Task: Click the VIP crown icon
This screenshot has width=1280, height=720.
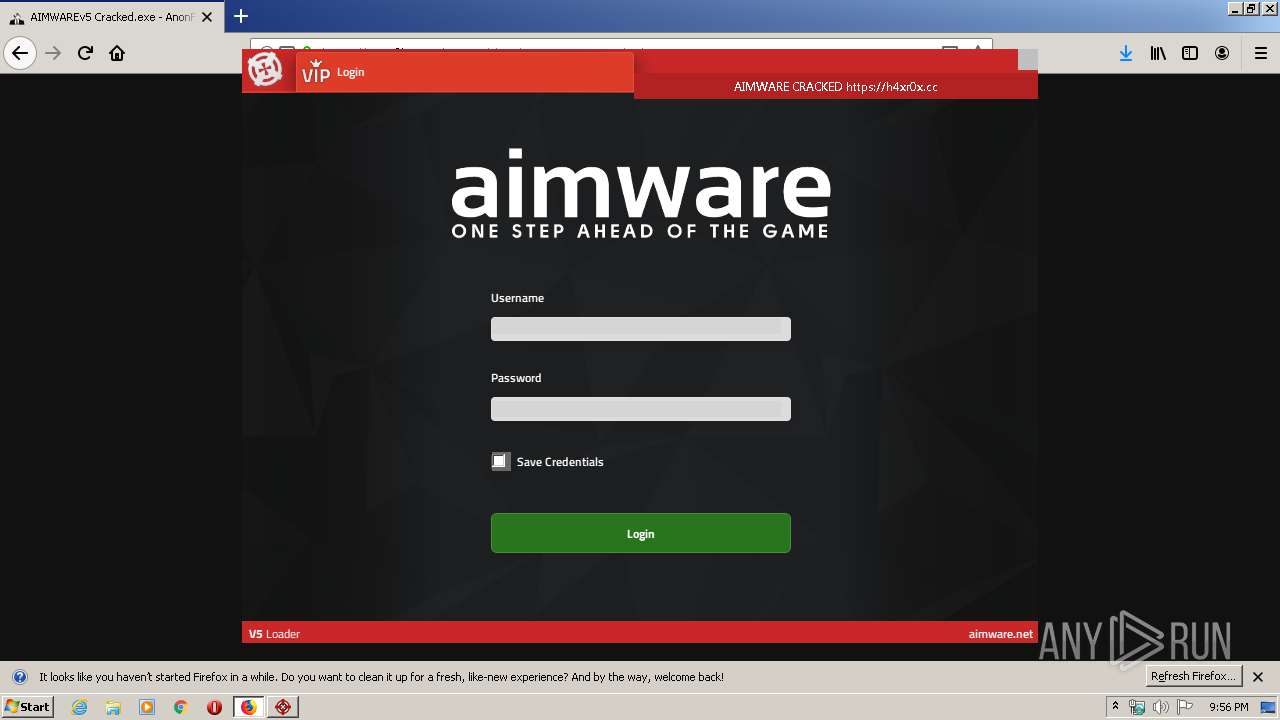Action: point(316,71)
